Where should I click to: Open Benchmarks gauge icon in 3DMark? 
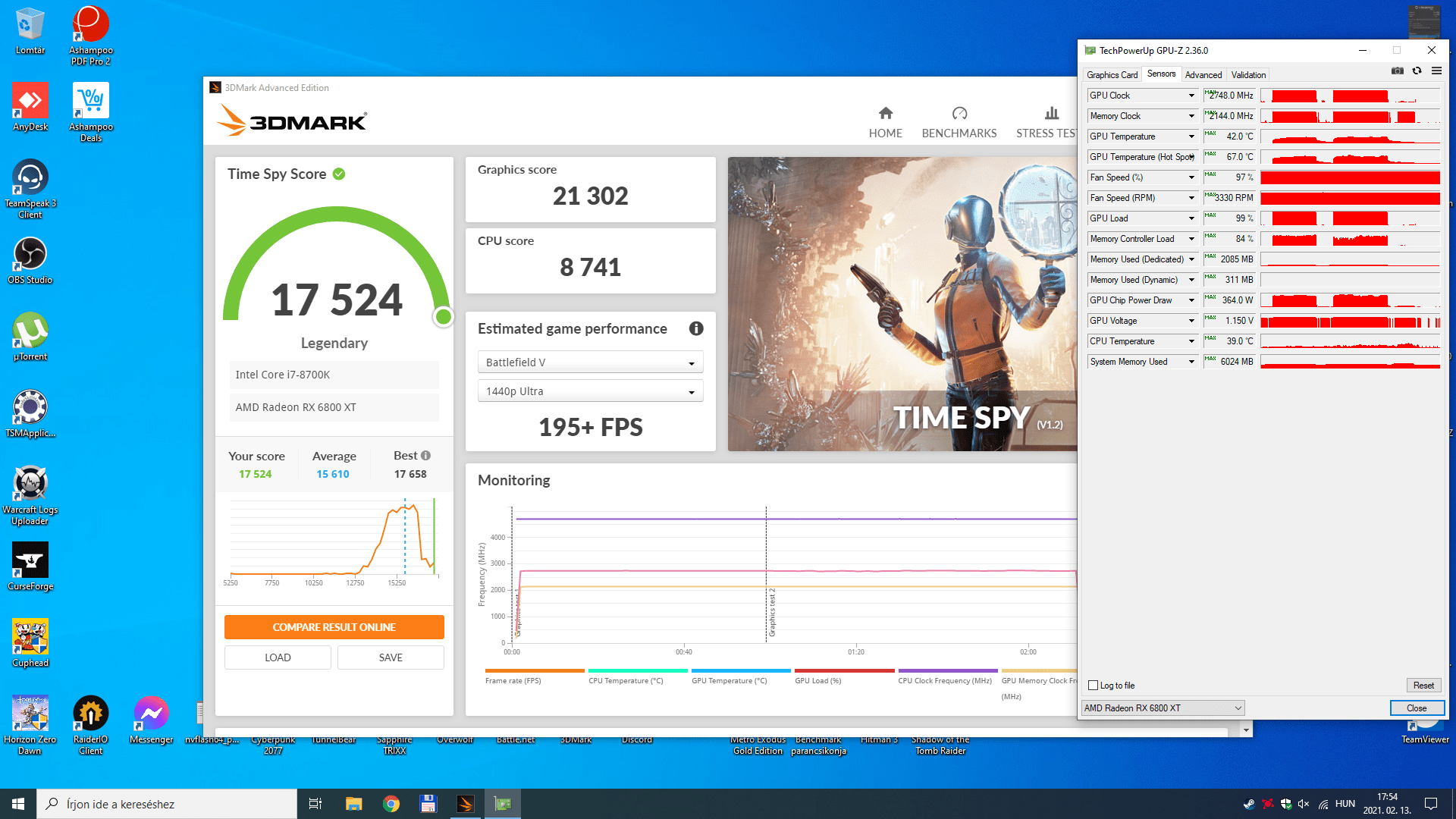tap(959, 114)
